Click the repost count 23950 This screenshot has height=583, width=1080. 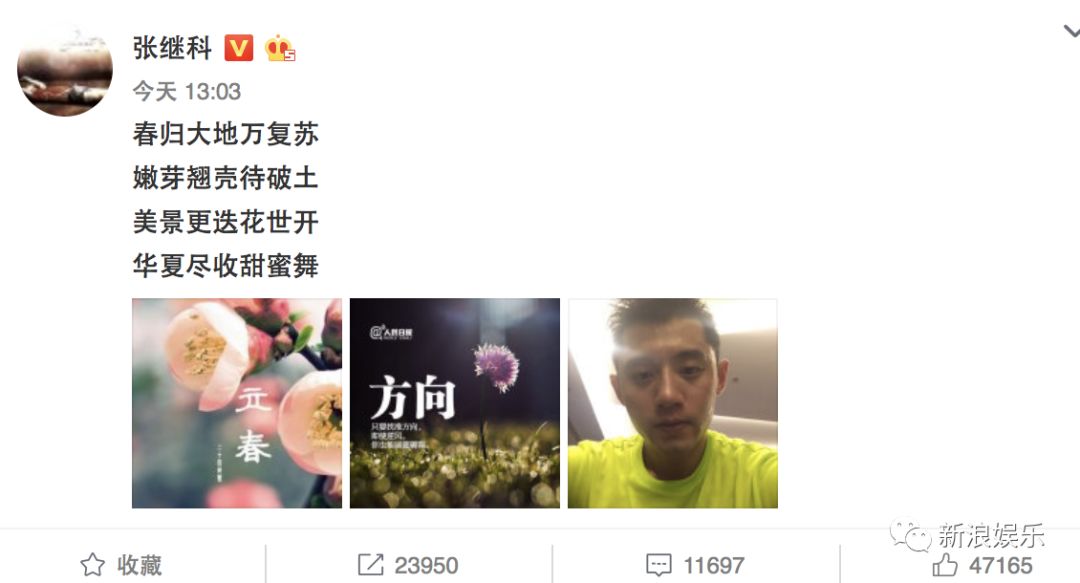point(426,566)
